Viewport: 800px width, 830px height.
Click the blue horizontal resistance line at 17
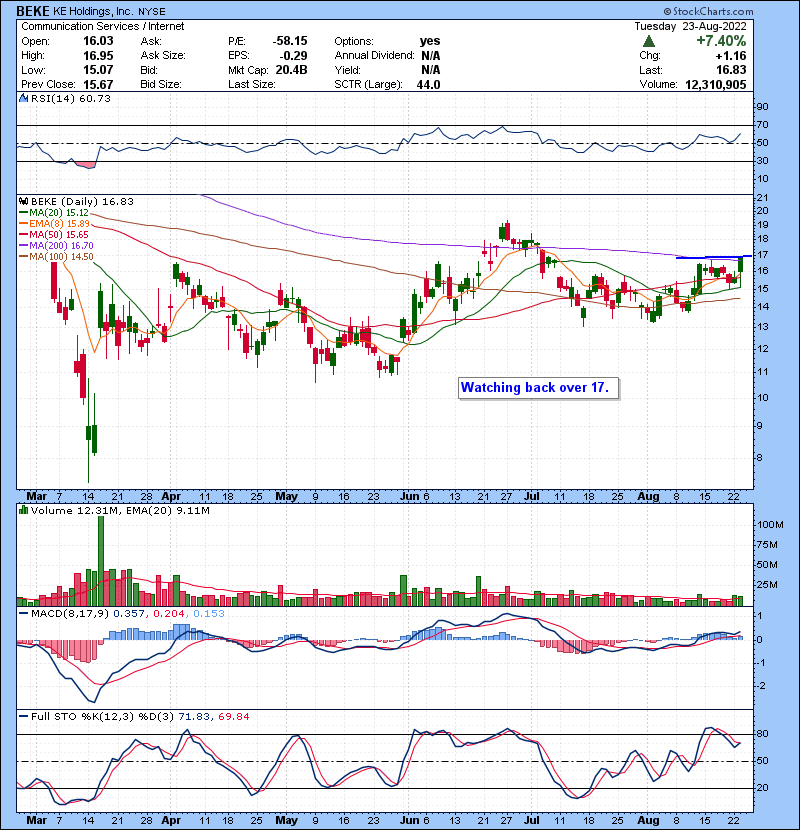[x=714, y=257]
